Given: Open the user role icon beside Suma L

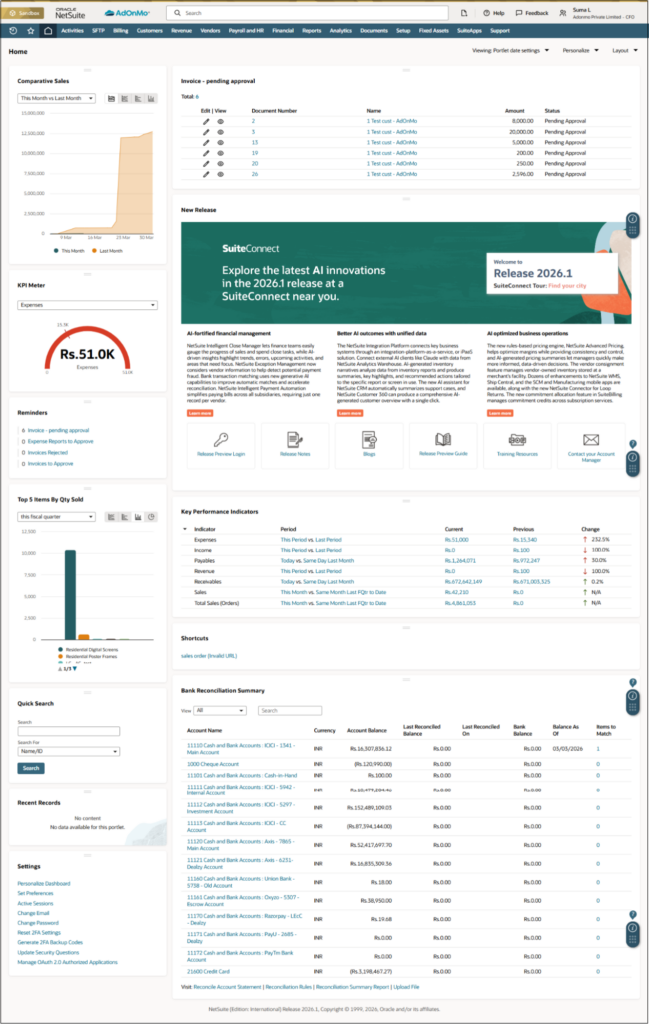Looking at the screenshot, I should 563,13.
